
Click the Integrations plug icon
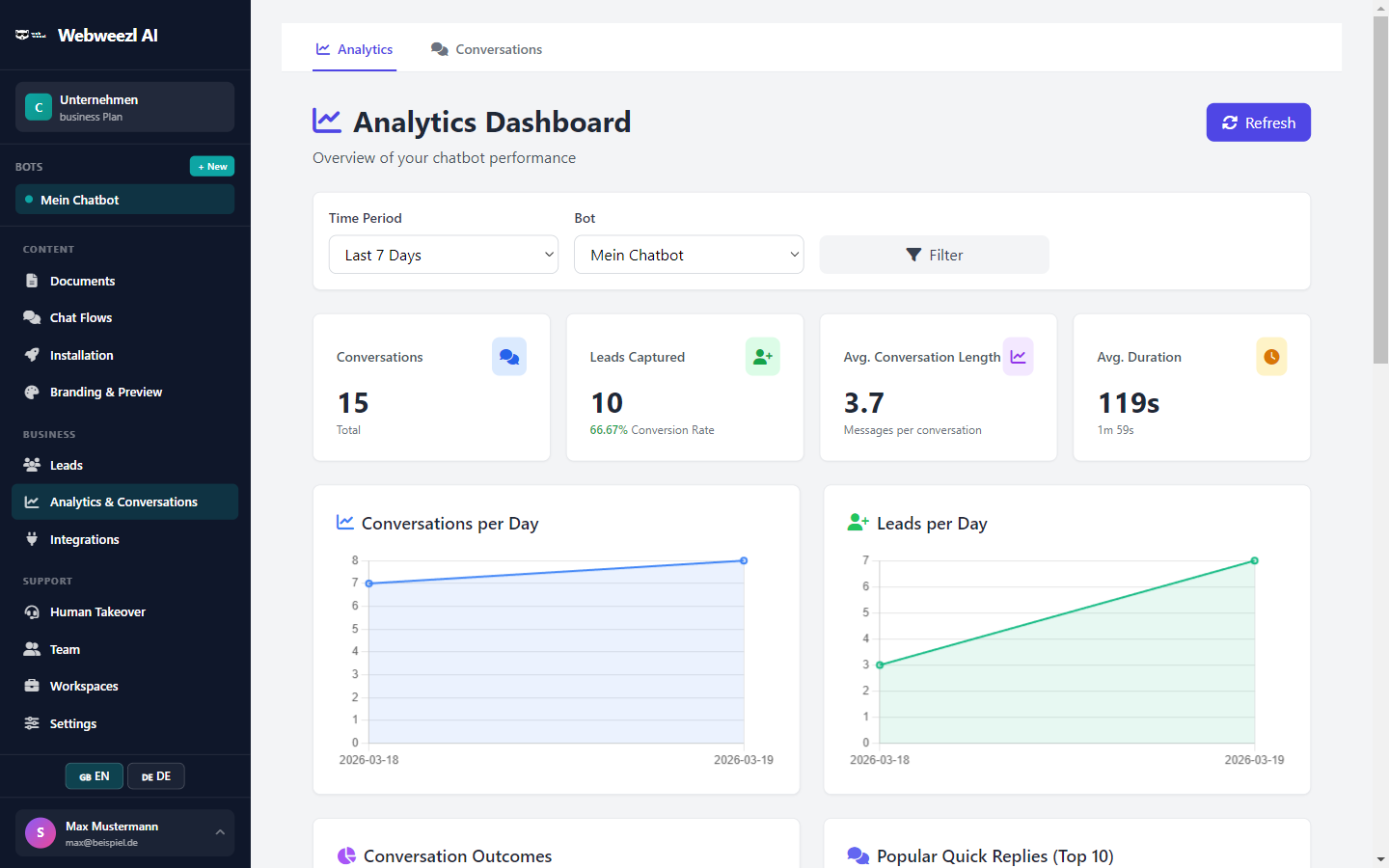pos(33,539)
